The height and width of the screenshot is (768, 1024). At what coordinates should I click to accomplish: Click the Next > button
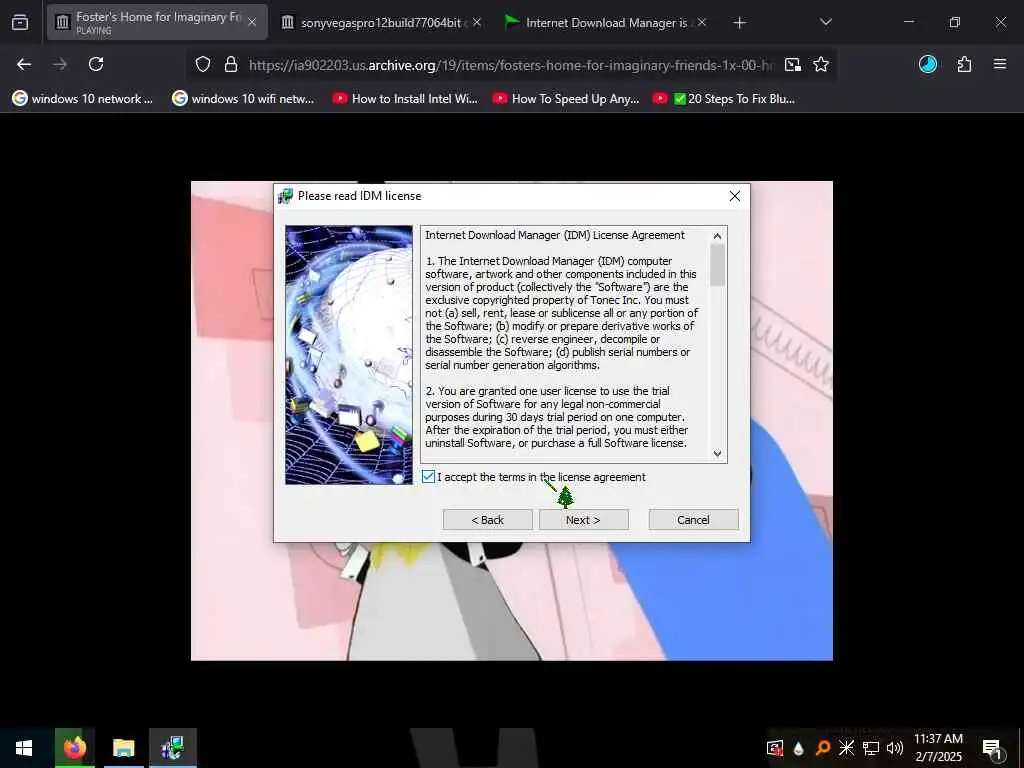(583, 520)
